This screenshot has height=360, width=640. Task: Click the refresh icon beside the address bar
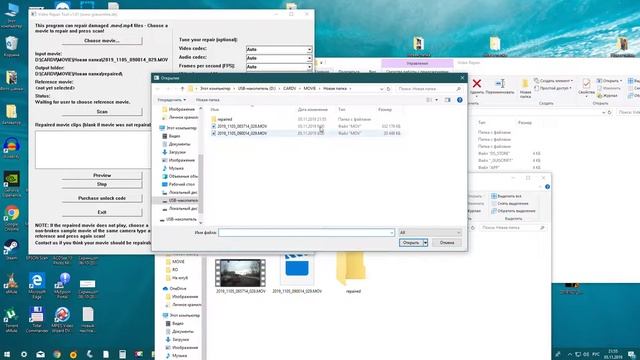tap(389, 89)
